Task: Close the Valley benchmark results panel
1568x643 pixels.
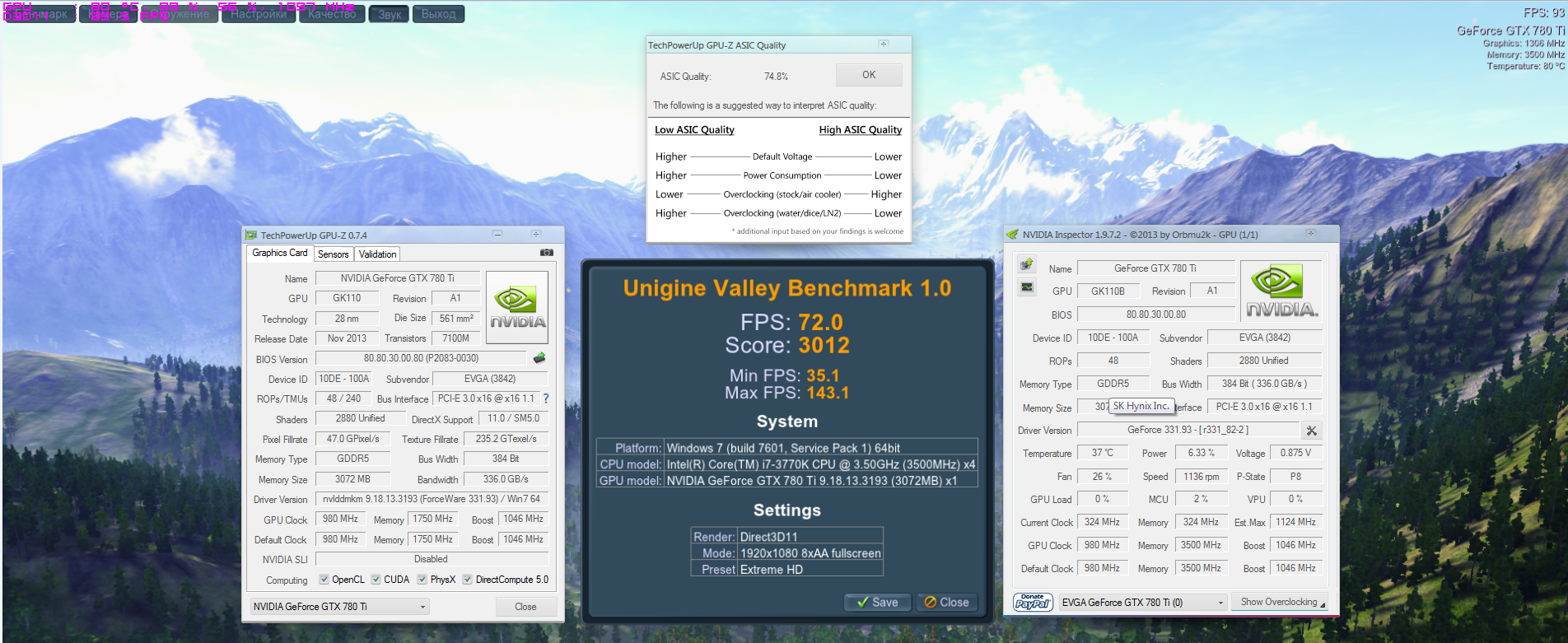Action: tap(946, 603)
